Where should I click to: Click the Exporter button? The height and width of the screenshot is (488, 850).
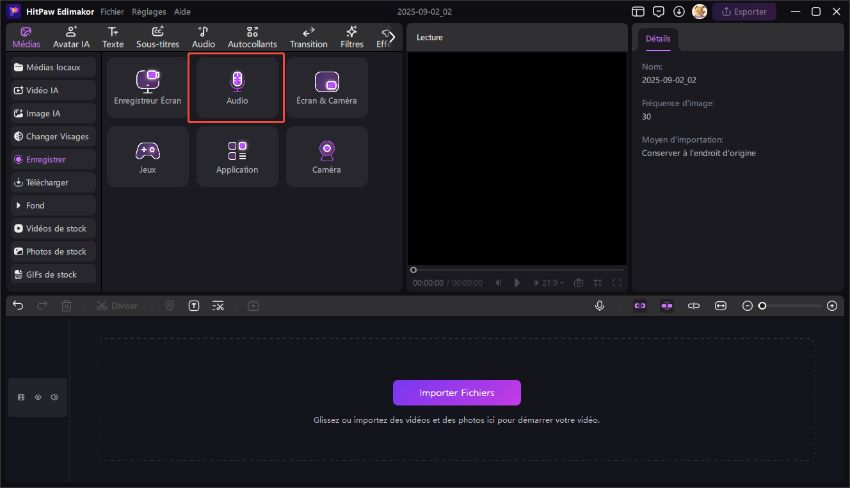click(744, 11)
